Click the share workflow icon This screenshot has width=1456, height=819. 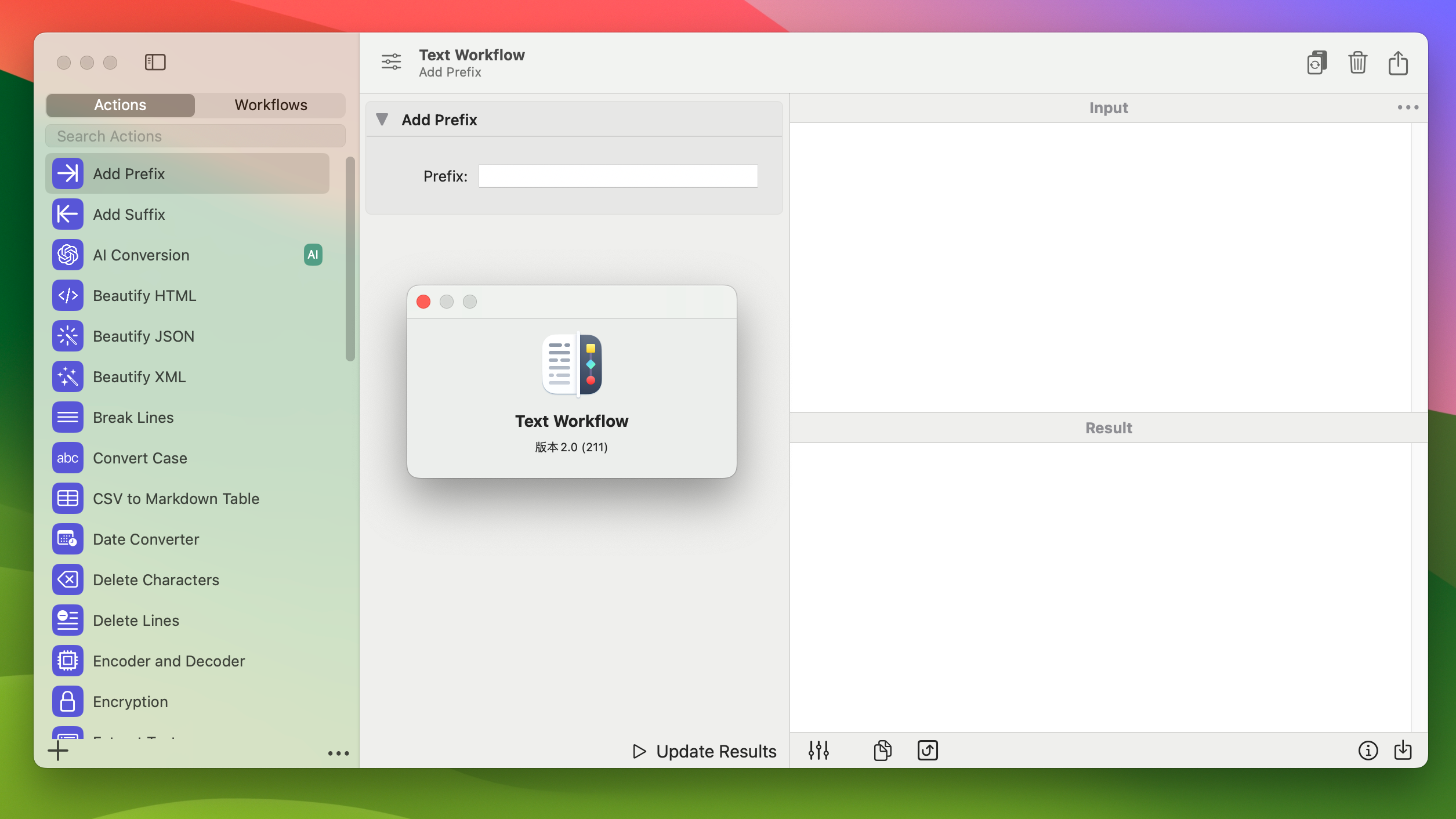tap(1398, 62)
